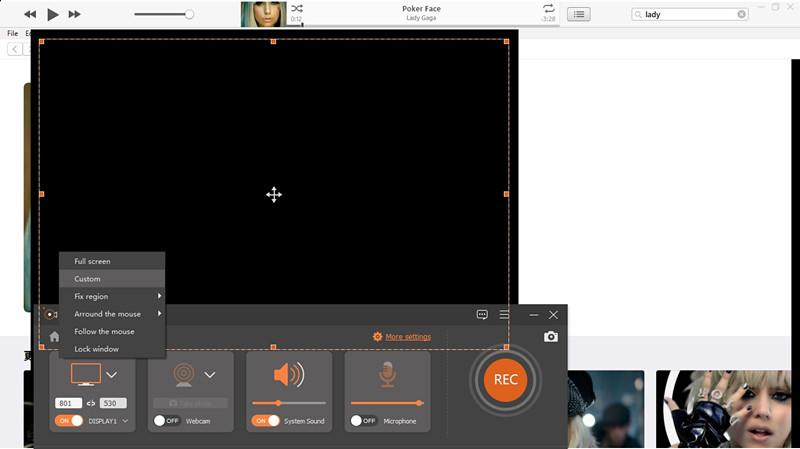The height and width of the screenshot is (449, 800).
Task: Choose Follow the mouse option
Action: [x=112, y=331]
